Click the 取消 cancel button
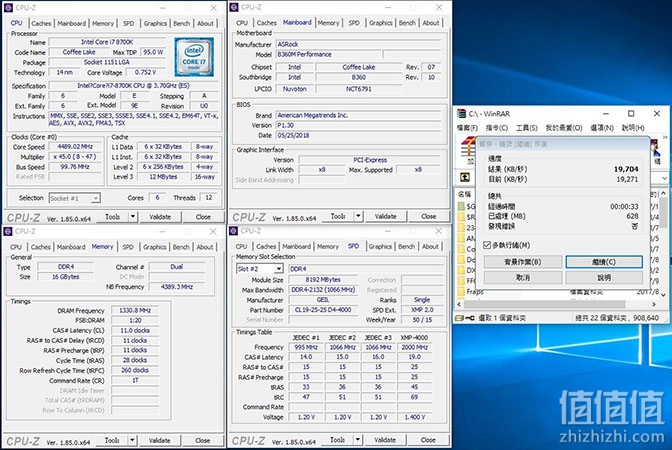This screenshot has width=672, height=450. pyautogui.click(x=523, y=278)
